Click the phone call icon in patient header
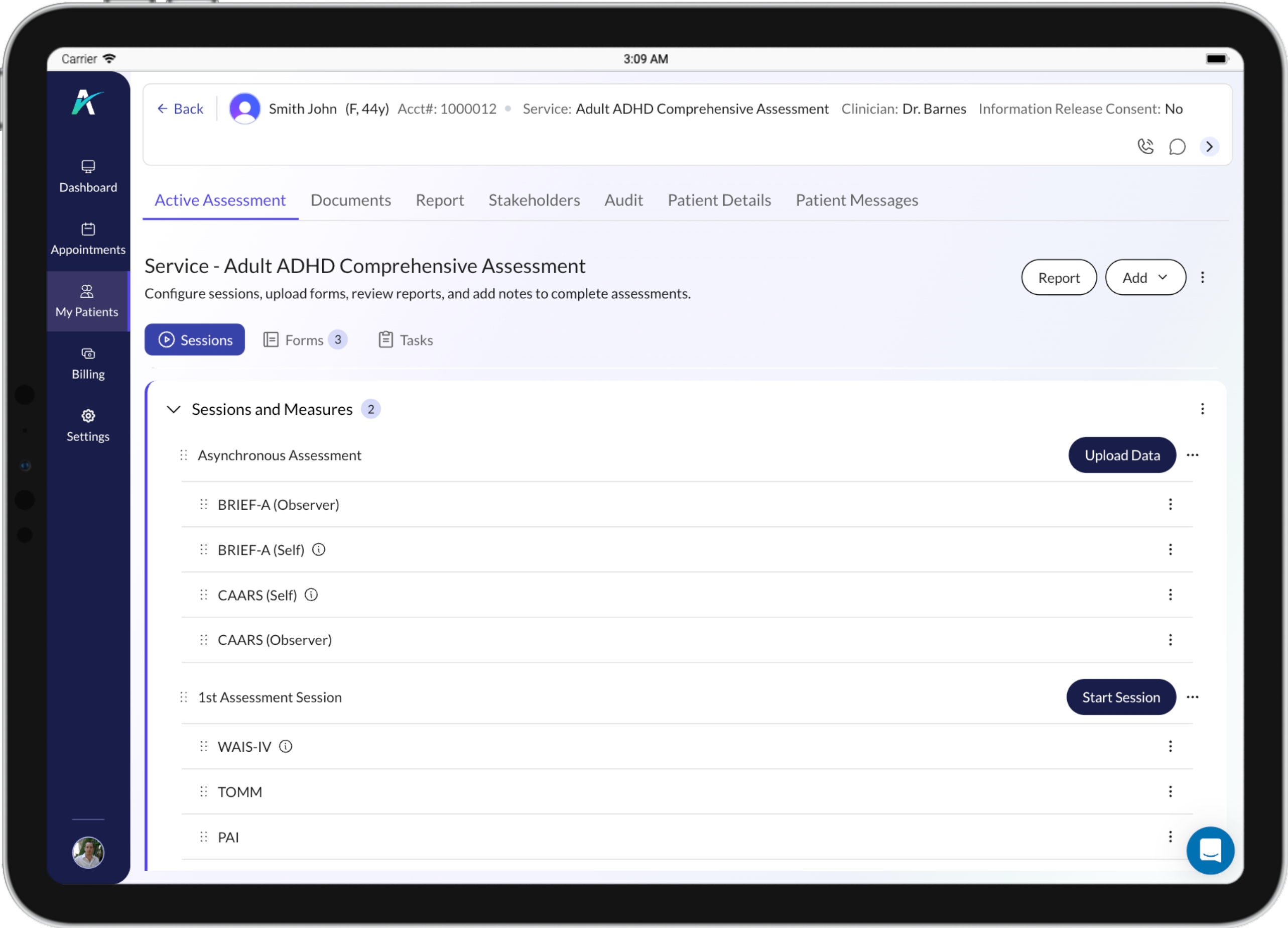The image size is (1288, 928). (x=1145, y=147)
